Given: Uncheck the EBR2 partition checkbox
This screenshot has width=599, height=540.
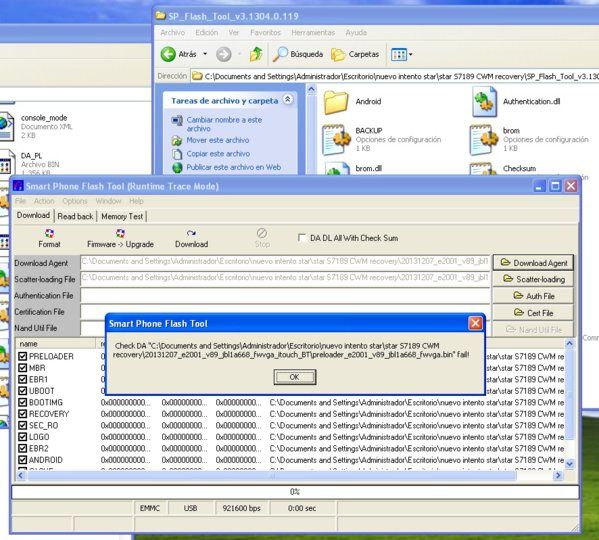Looking at the screenshot, I should 23,448.
